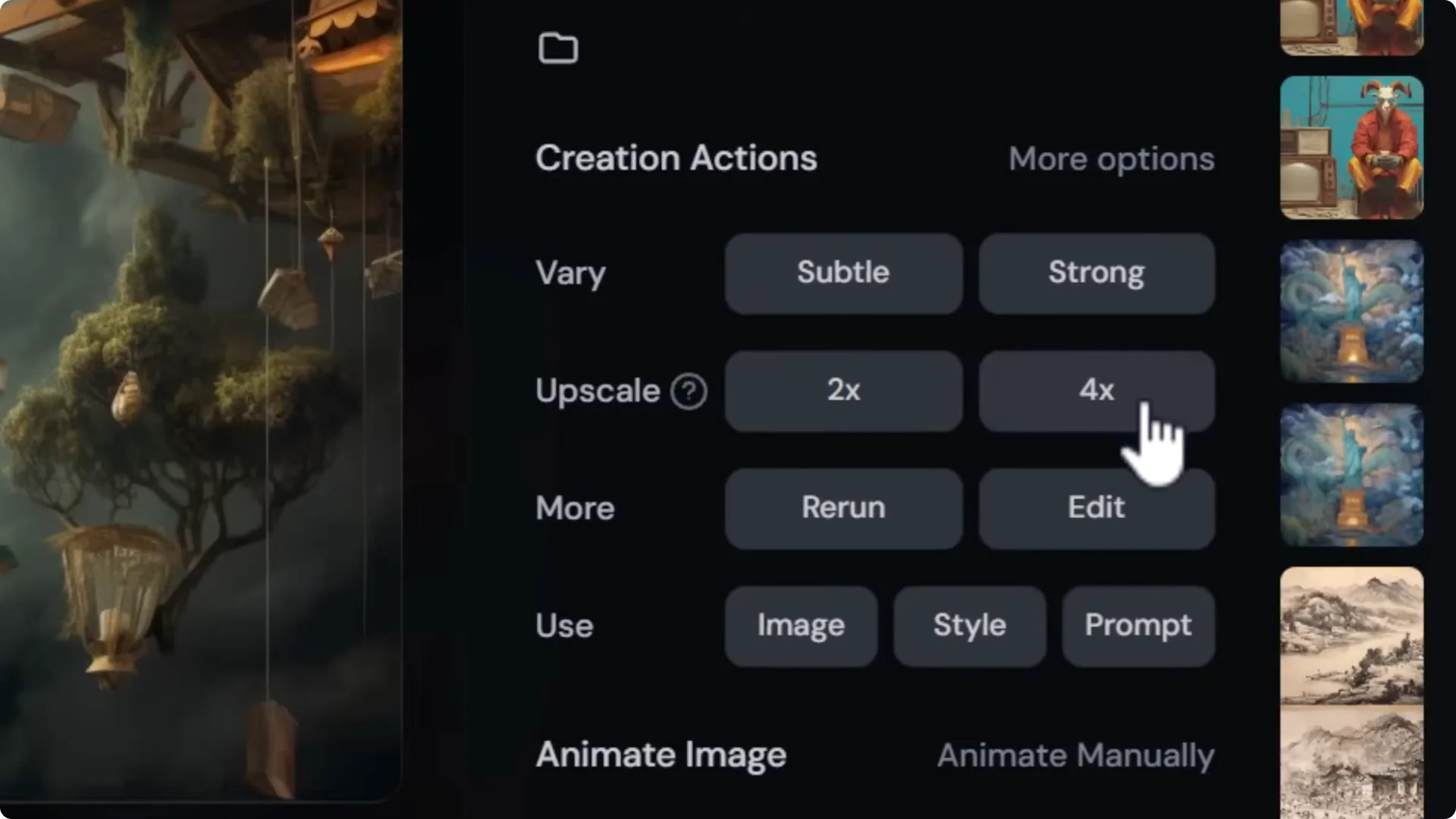Upscale the image 2x
The width and height of the screenshot is (1456, 819).
pyautogui.click(x=843, y=391)
